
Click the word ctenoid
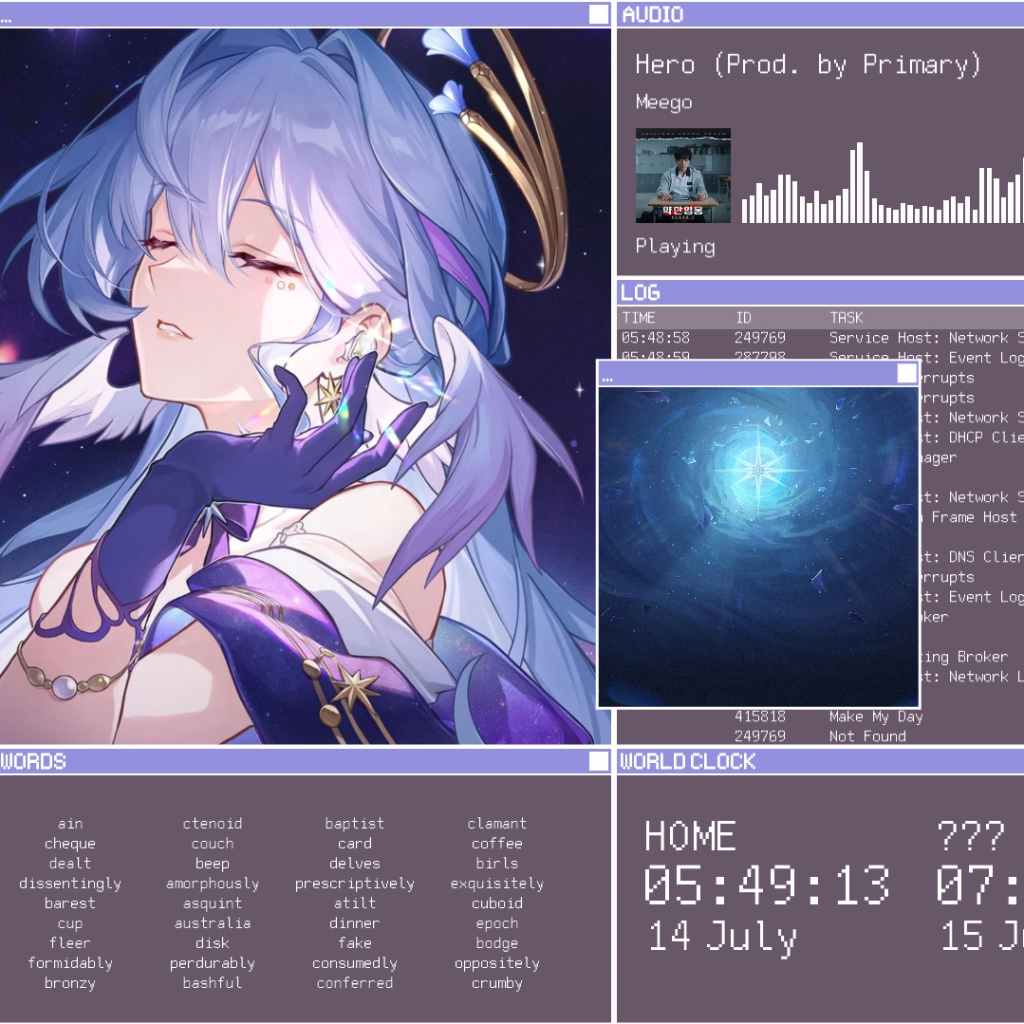click(x=212, y=824)
